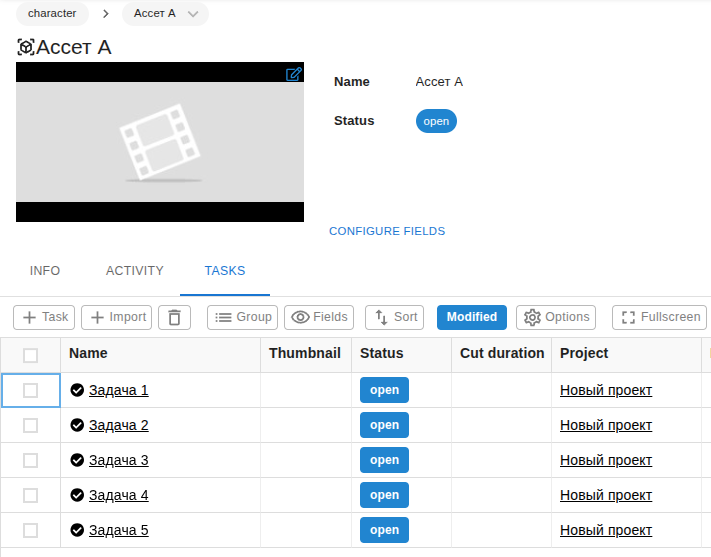
Task: Tick the select-all checkbox in table header
Action: tap(31, 354)
